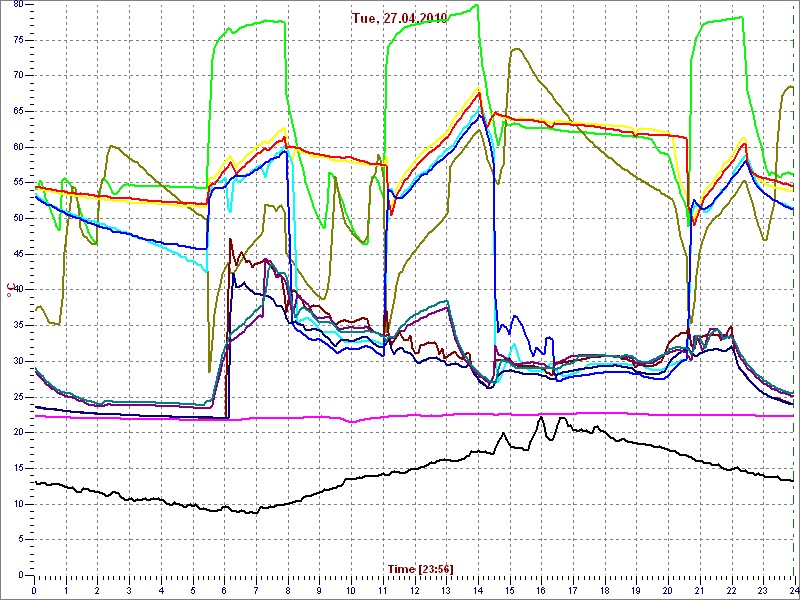Click the green dashed current-time marker line
This screenshot has width=800, height=600.
point(793,300)
